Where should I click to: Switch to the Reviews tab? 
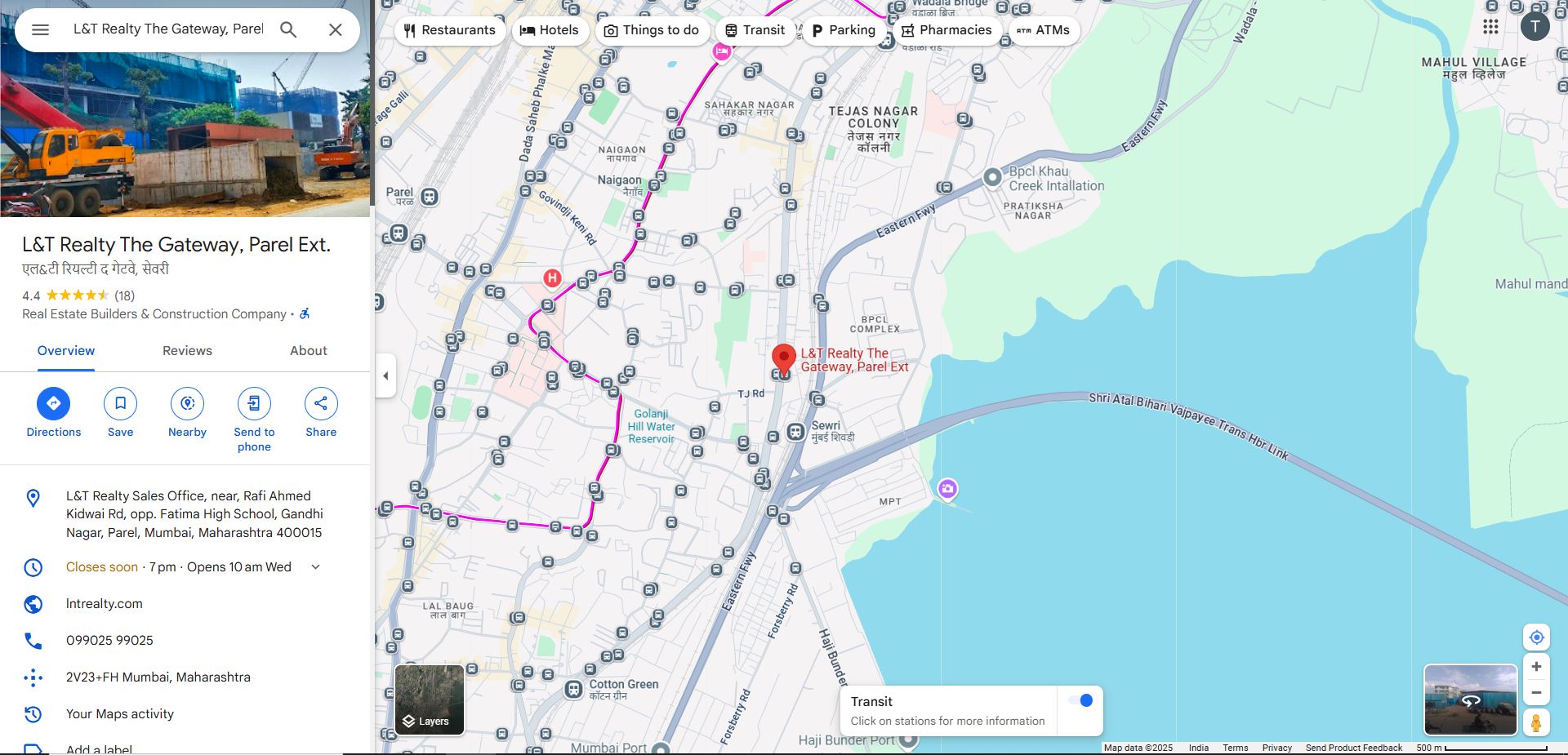(187, 351)
